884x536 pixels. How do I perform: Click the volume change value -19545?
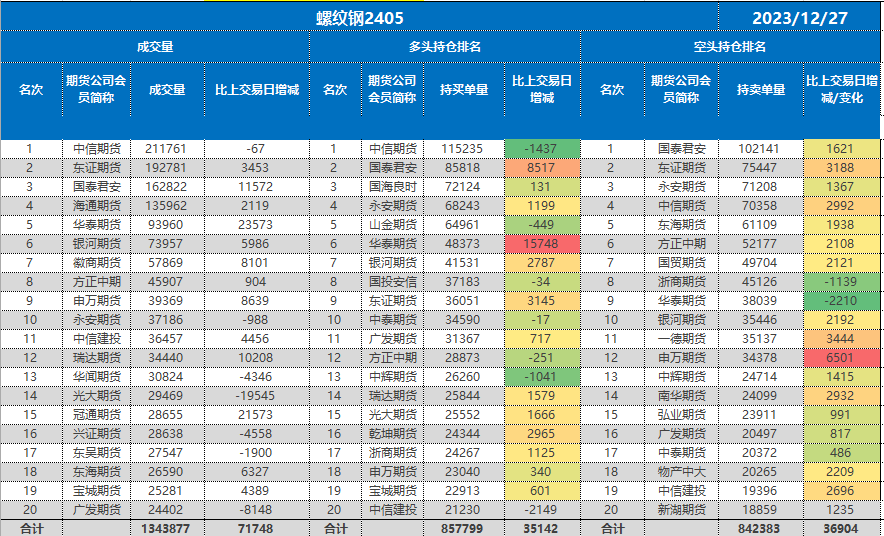[x=257, y=396]
